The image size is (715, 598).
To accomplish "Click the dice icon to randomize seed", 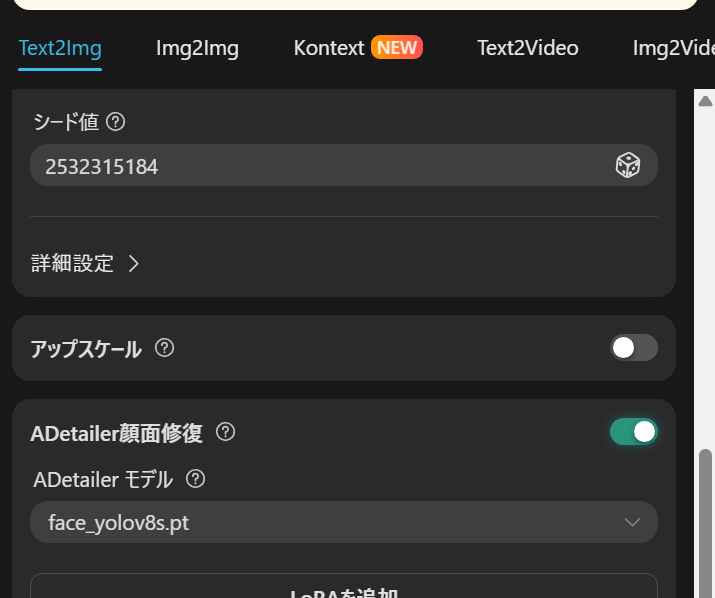I will tap(627, 166).
